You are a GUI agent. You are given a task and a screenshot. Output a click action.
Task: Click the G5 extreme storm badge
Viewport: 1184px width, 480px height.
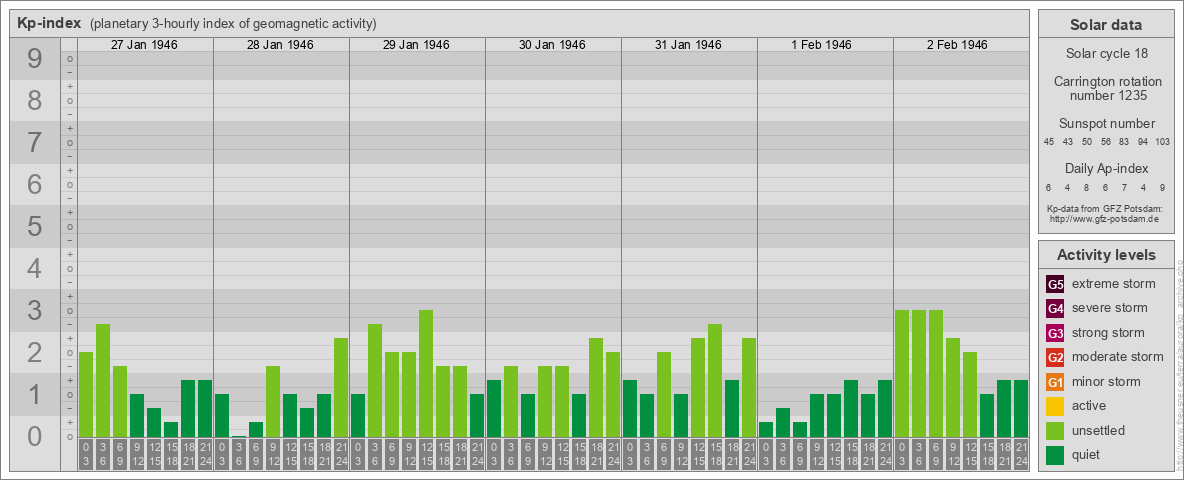tap(1056, 285)
